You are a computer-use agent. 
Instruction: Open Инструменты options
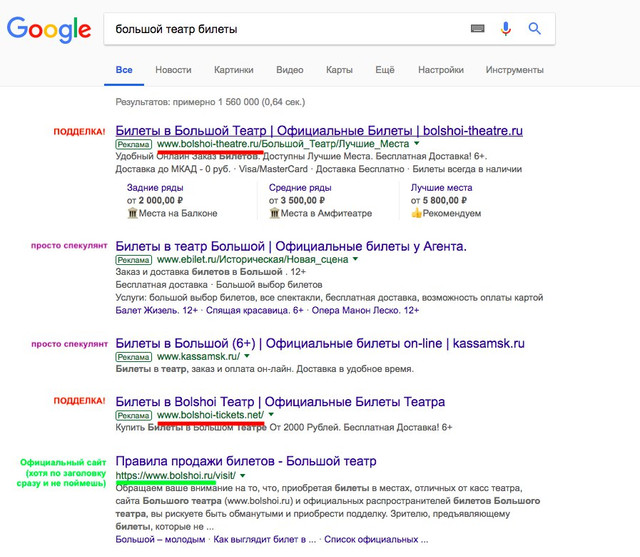pyautogui.click(x=515, y=70)
